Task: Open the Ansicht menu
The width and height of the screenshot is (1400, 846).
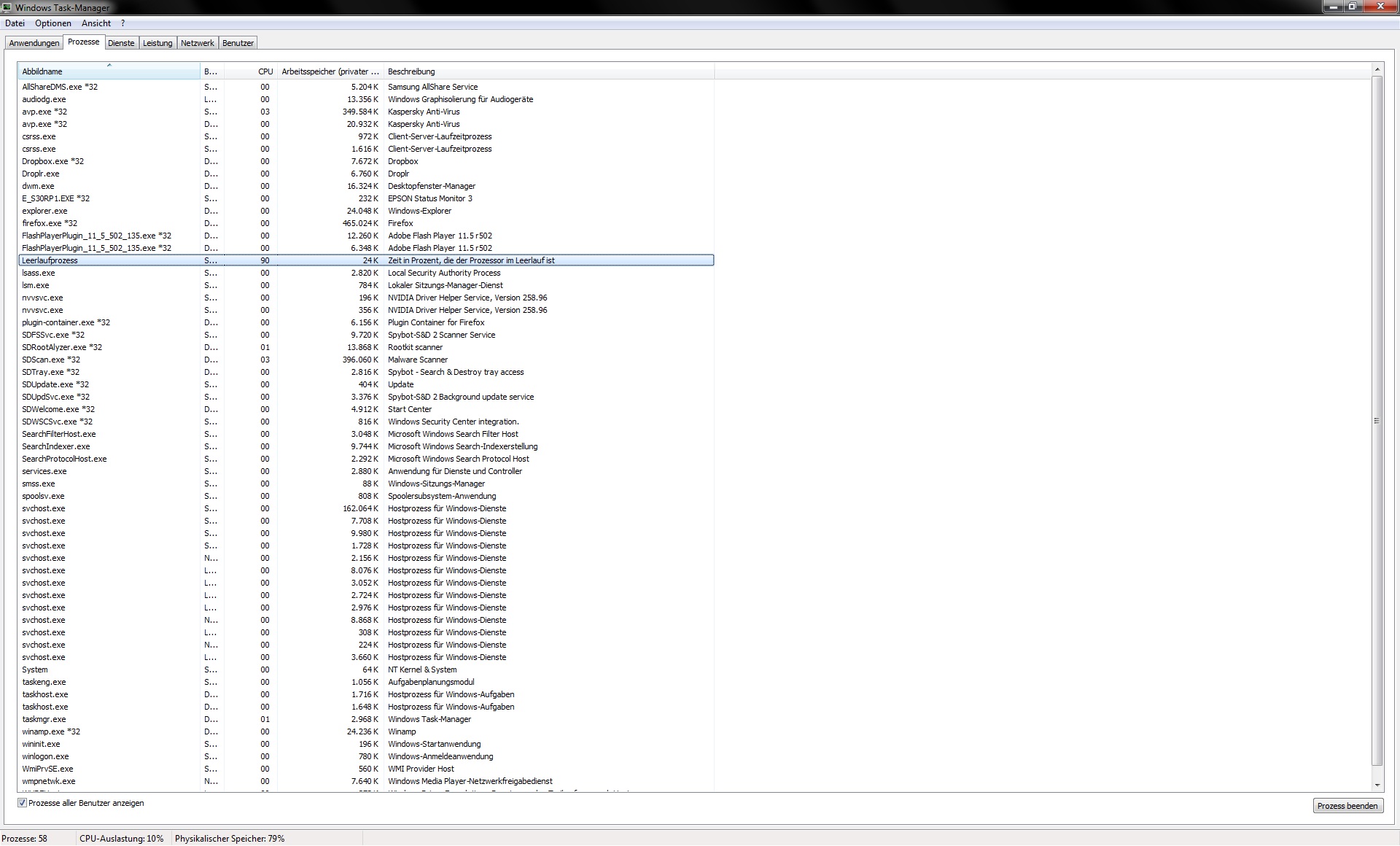Action: [96, 23]
